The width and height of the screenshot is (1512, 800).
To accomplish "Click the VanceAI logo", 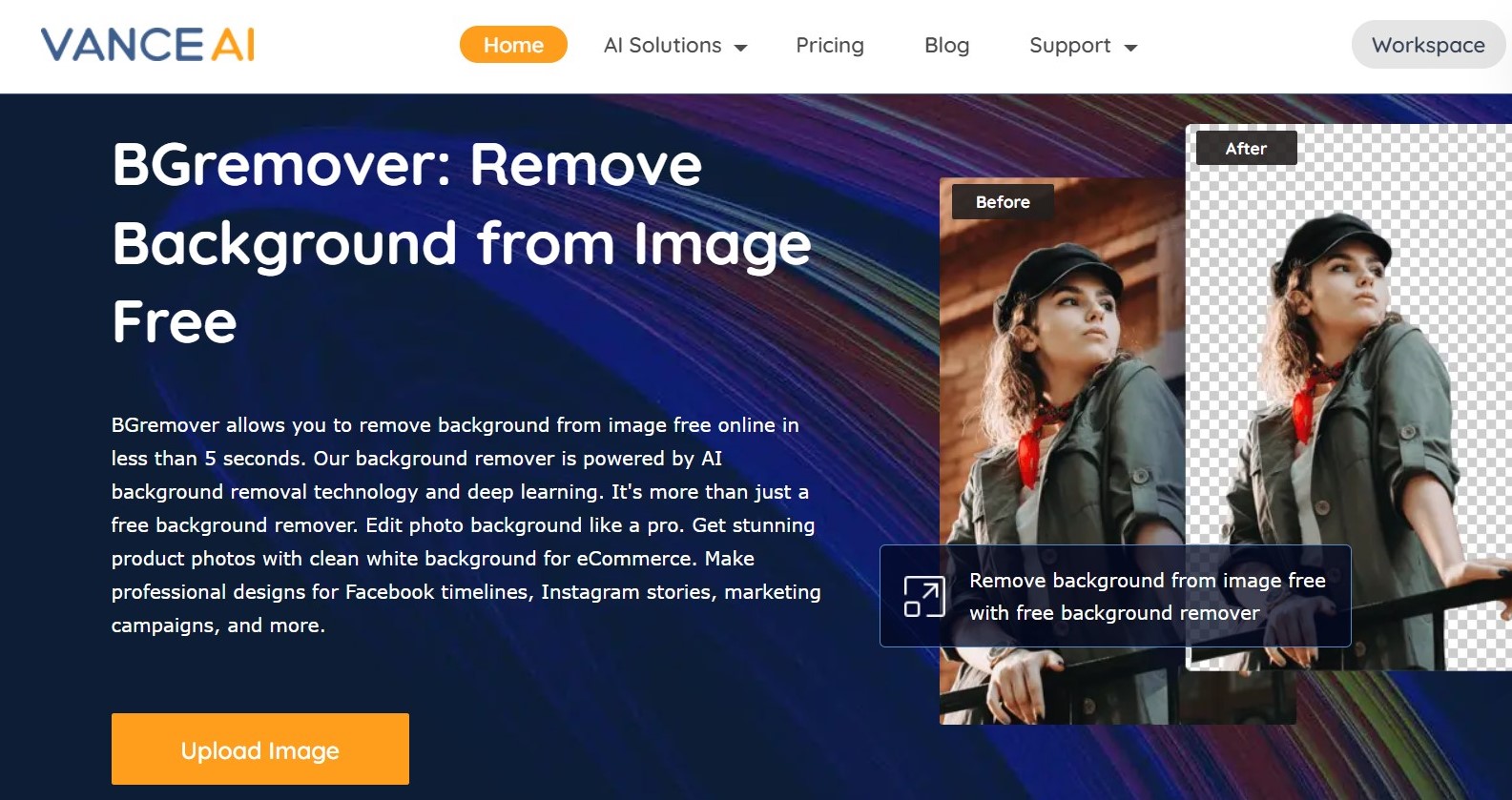I will pos(148,45).
